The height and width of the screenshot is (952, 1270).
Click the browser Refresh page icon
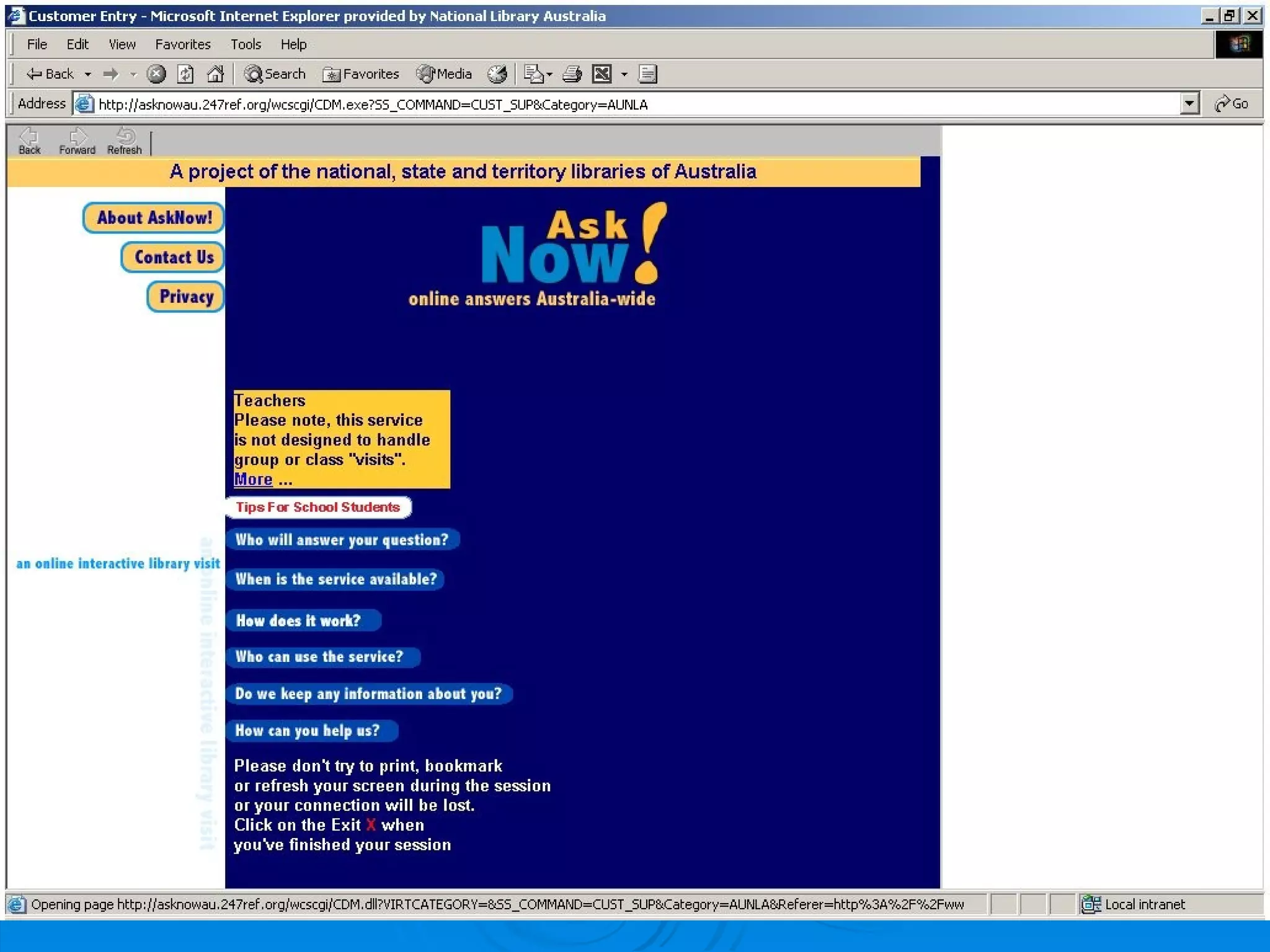click(185, 74)
